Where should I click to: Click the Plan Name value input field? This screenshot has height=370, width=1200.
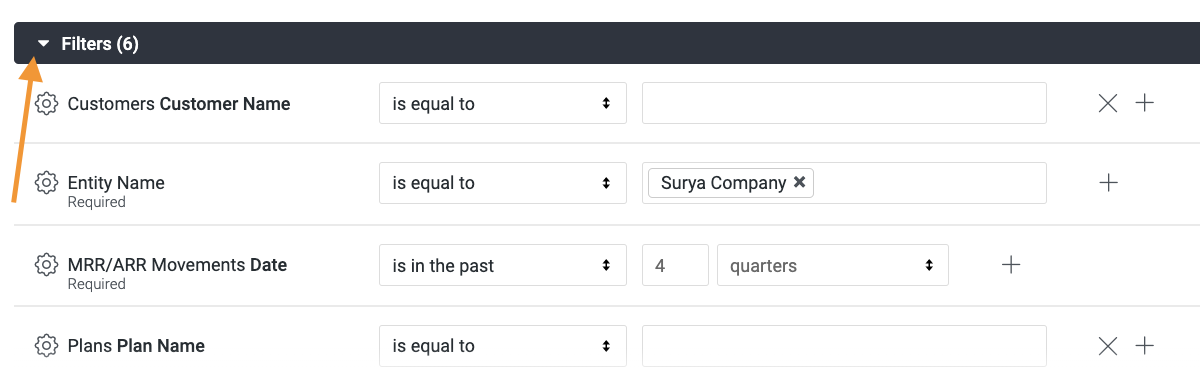pyautogui.click(x=844, y=346)
